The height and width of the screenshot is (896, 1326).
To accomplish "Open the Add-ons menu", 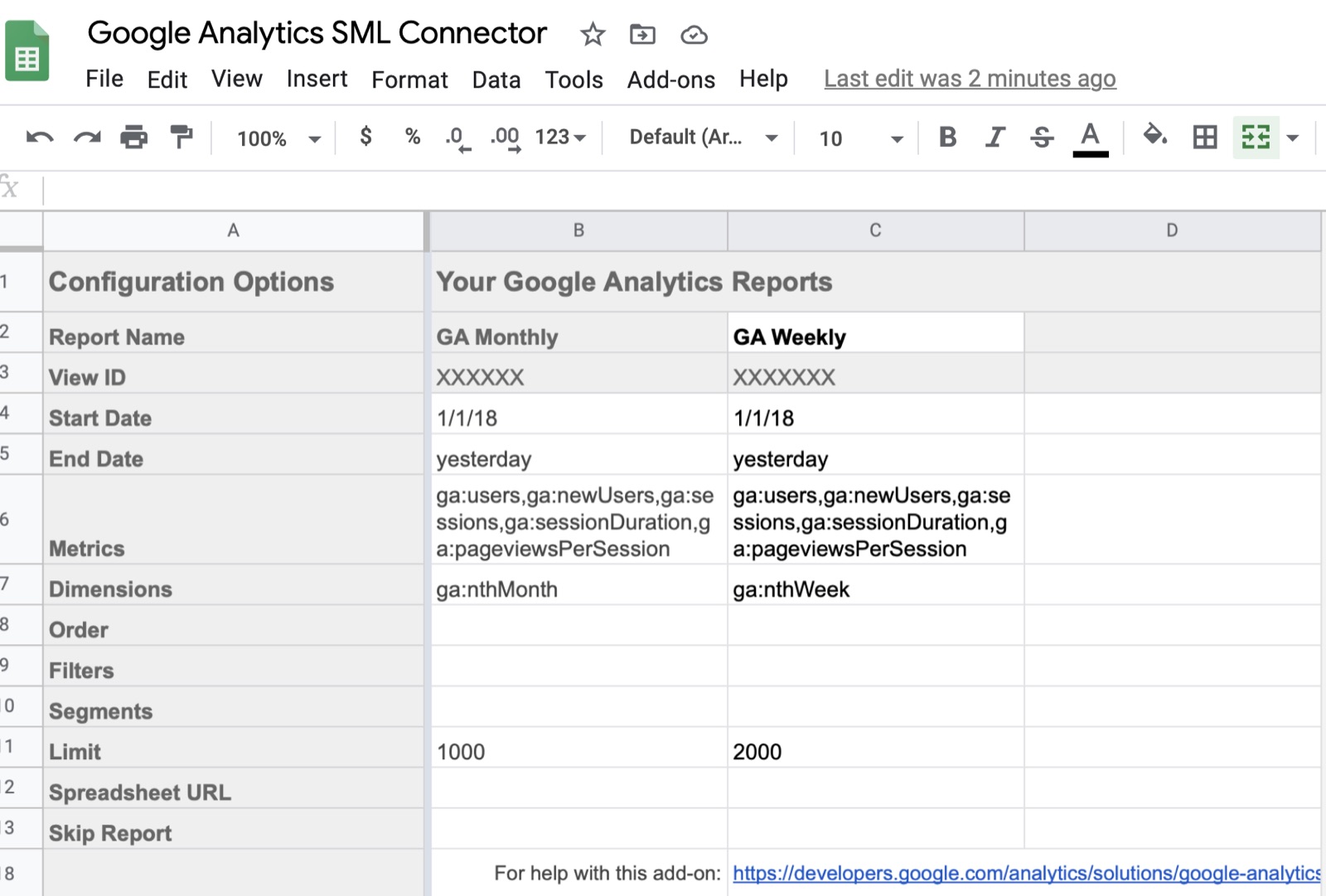I will (x=670, y=80).
